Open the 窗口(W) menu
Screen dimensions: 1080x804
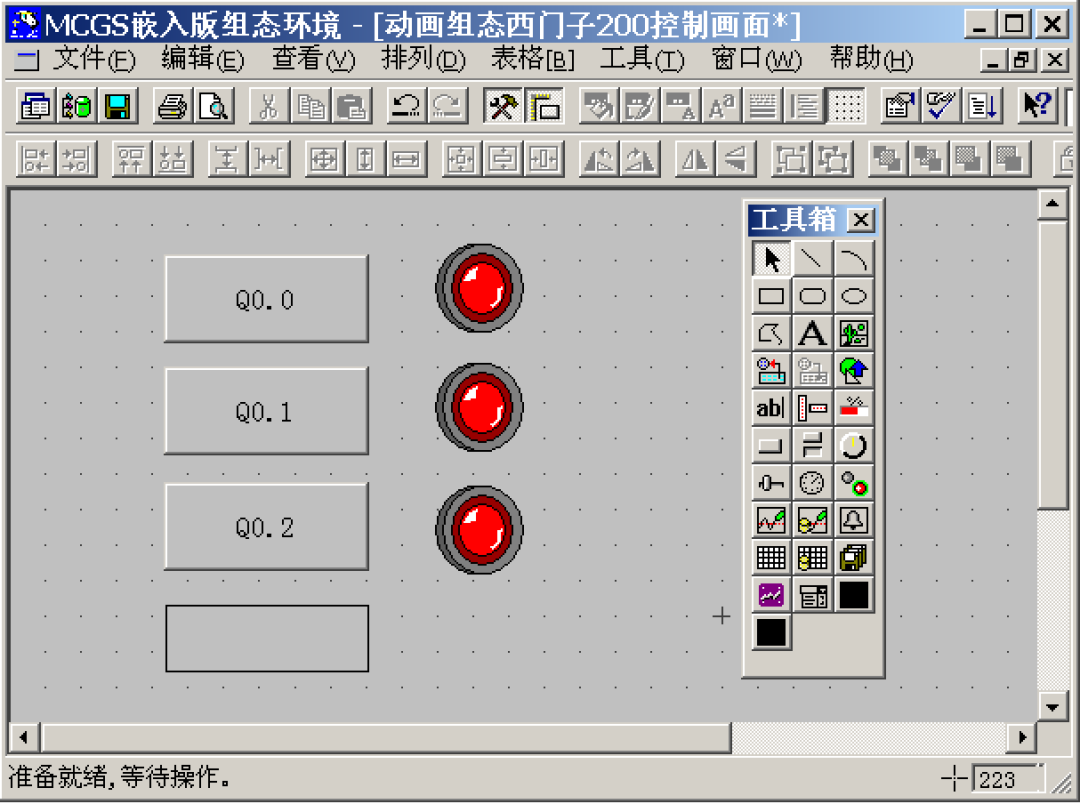pyautogui.click(x=756, y=59)
